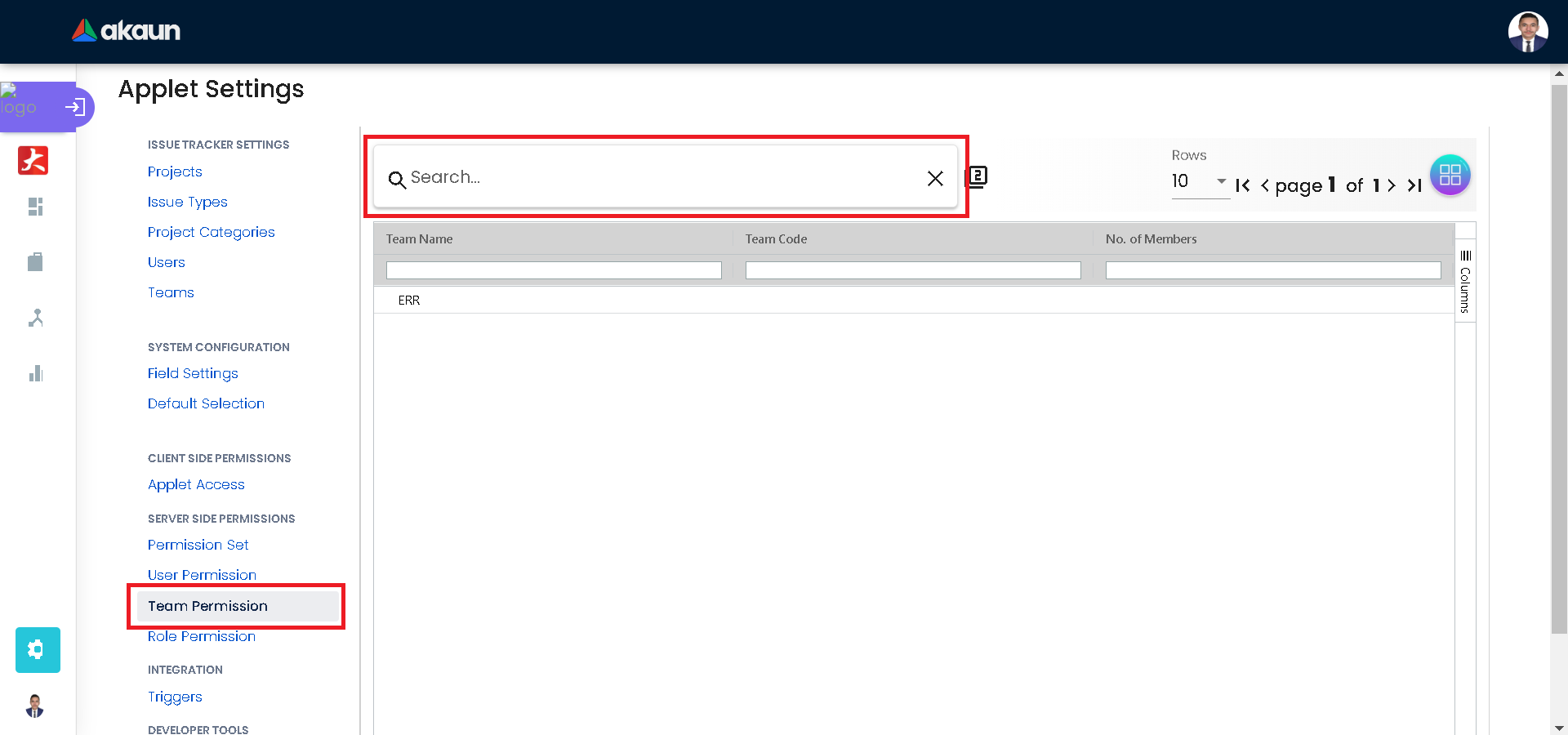
Task: Click the Search input field
Action: point(666,177)
